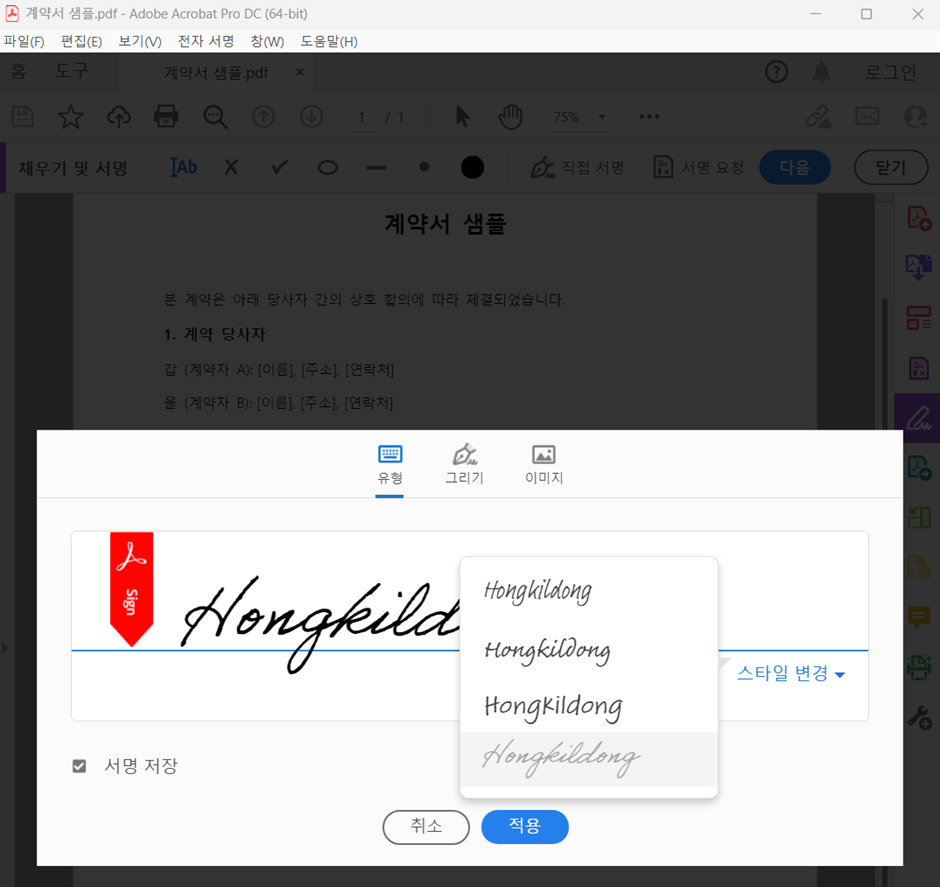Switch to the 이미지 image tab
The width and height of the screenshot is (940, 887).
coord(544,466)
